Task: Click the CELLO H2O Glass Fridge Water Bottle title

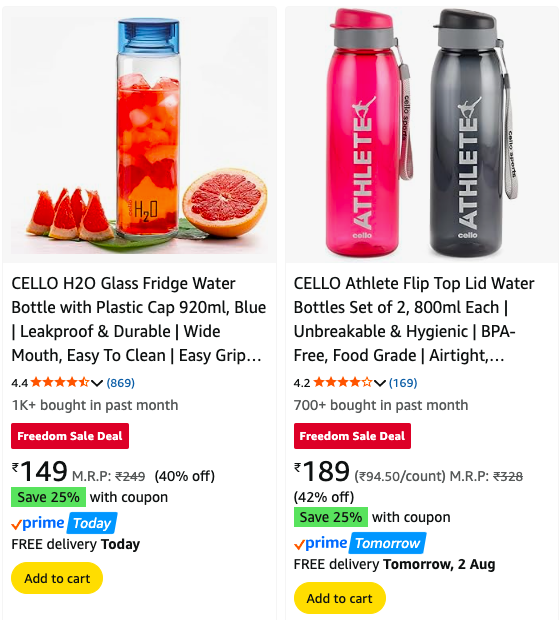Action: pos(138,319)
